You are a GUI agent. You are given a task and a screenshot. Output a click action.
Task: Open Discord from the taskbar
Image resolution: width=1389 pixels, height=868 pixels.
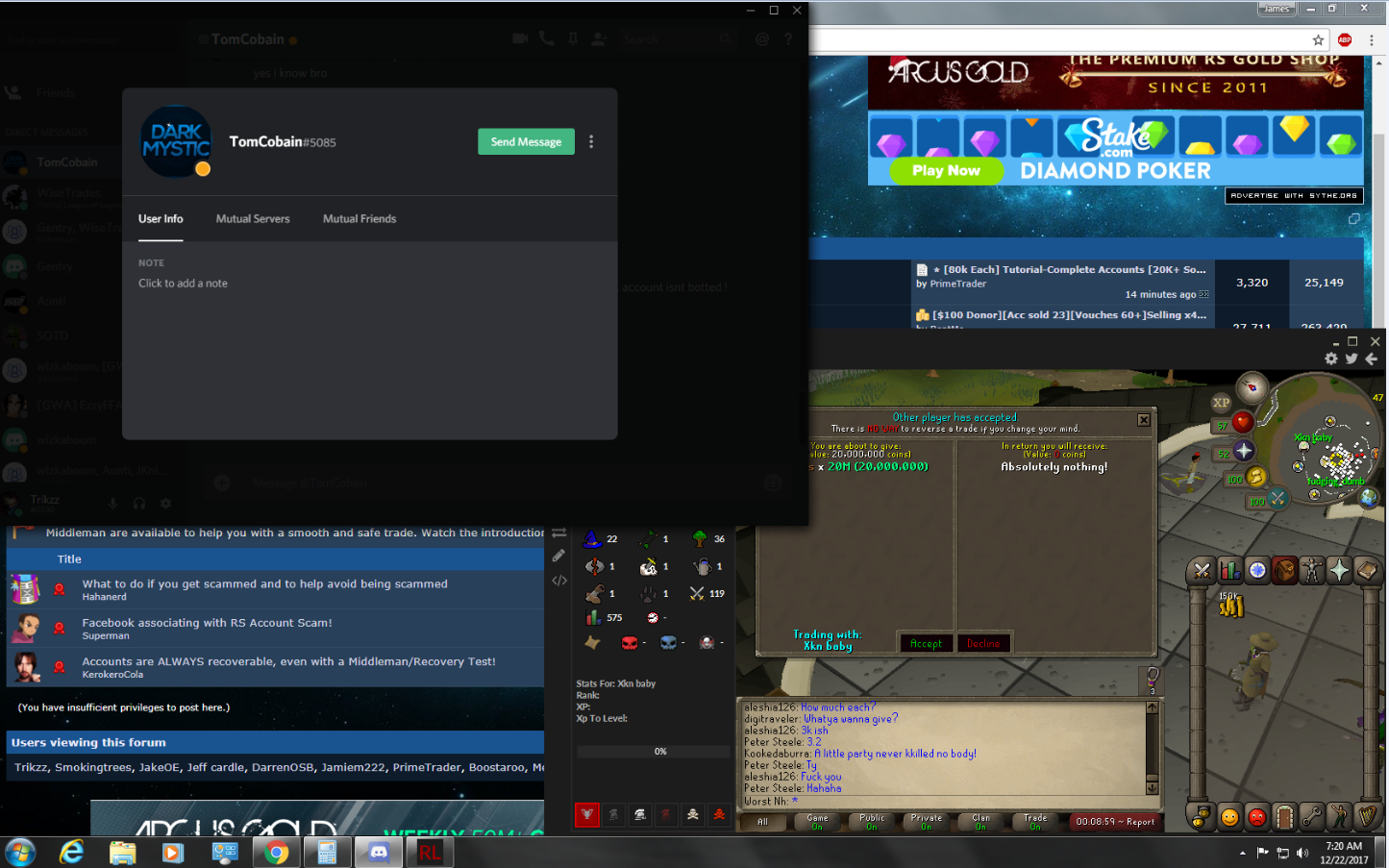pyautogui.click(x=378, y=853)
